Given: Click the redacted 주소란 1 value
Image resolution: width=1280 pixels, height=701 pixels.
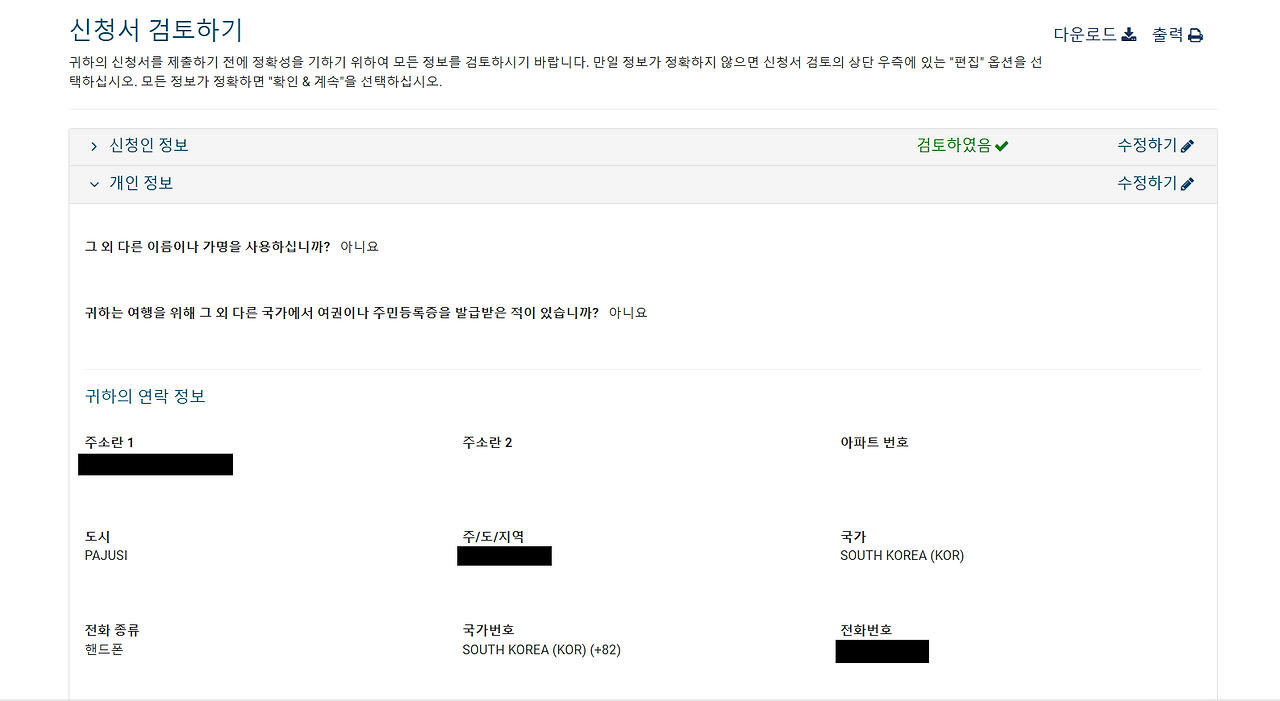Looking at the screenshot, I should (155, 464).
